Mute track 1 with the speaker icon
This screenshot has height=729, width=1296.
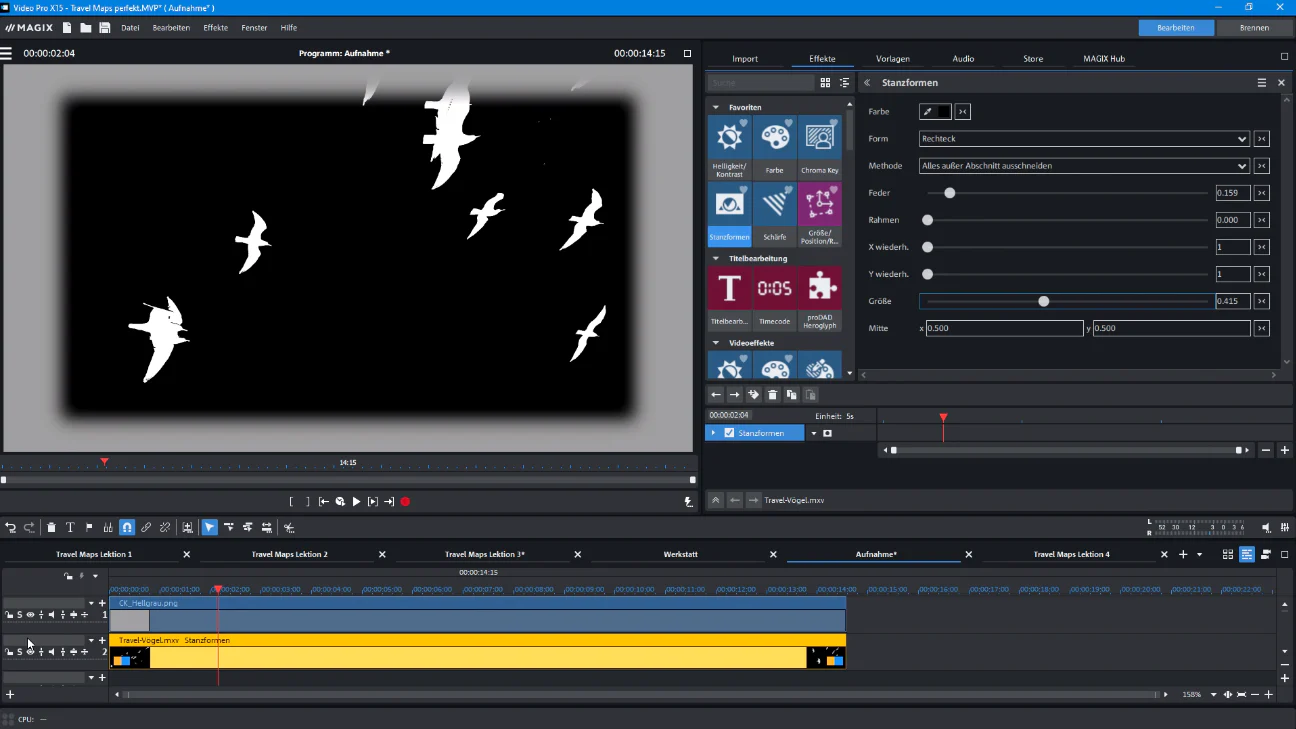[x=51, y=615]
